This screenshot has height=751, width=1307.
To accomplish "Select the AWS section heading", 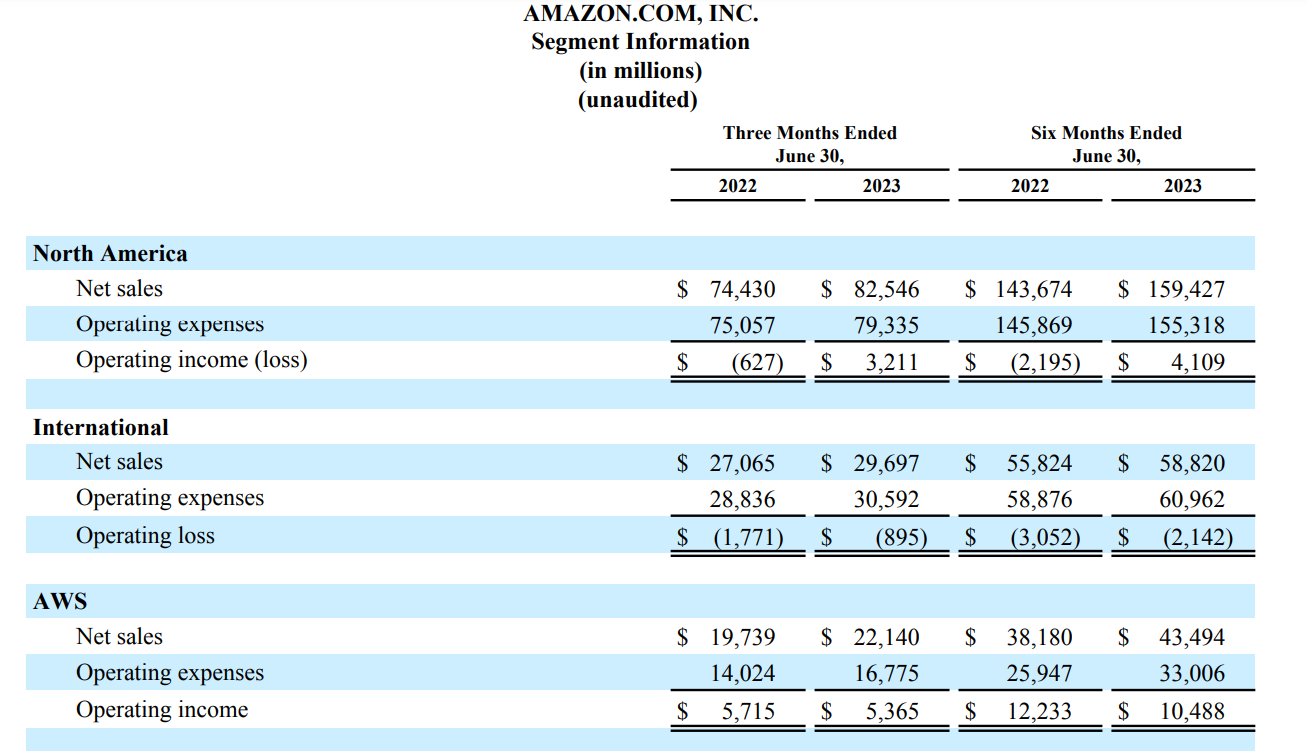I will coord(60,602).
